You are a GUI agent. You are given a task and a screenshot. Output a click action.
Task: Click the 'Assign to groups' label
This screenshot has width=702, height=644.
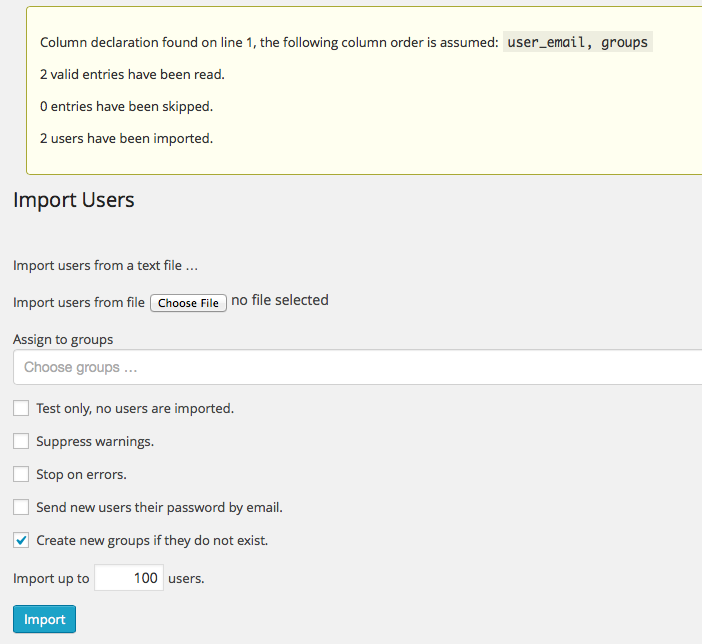63,339
